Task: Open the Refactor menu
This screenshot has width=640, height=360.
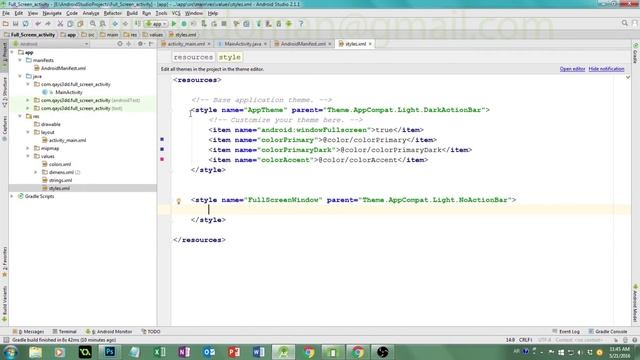Action: (112, 13)
